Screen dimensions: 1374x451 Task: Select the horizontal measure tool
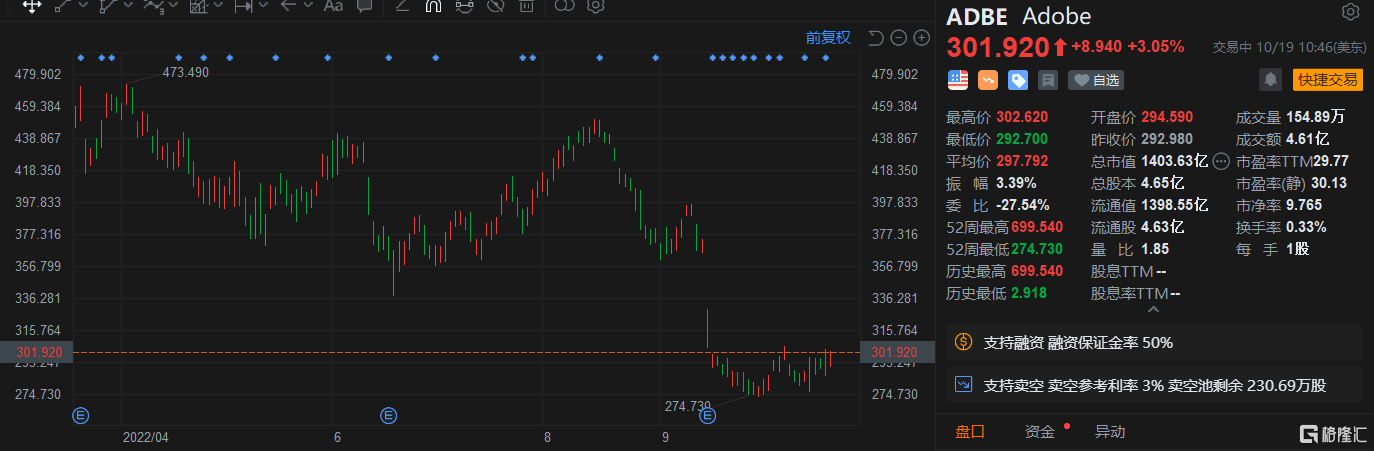(243, 5)
